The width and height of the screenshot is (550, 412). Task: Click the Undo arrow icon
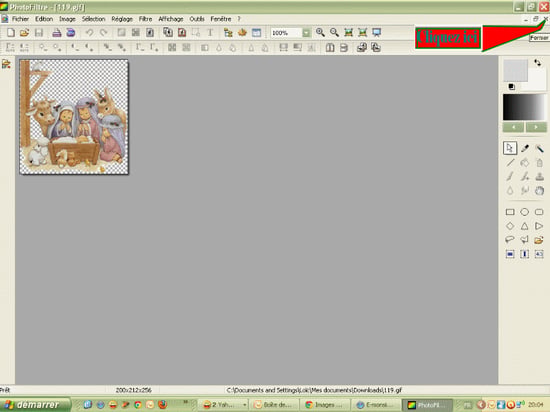[x=89, y=33]
